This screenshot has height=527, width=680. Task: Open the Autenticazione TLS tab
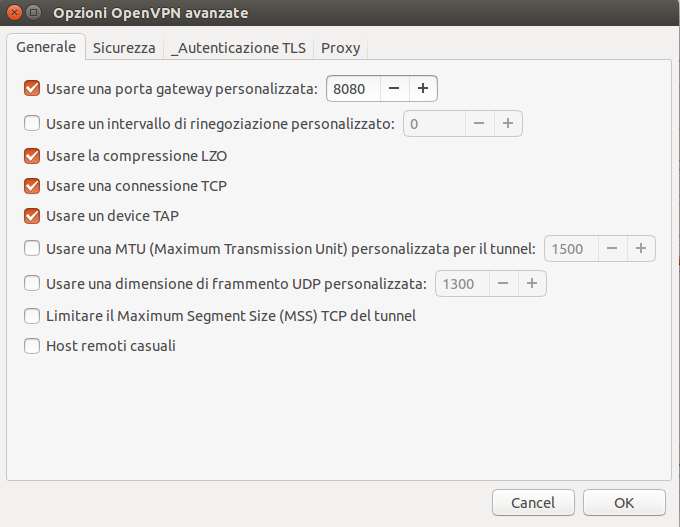pos(238,48)
